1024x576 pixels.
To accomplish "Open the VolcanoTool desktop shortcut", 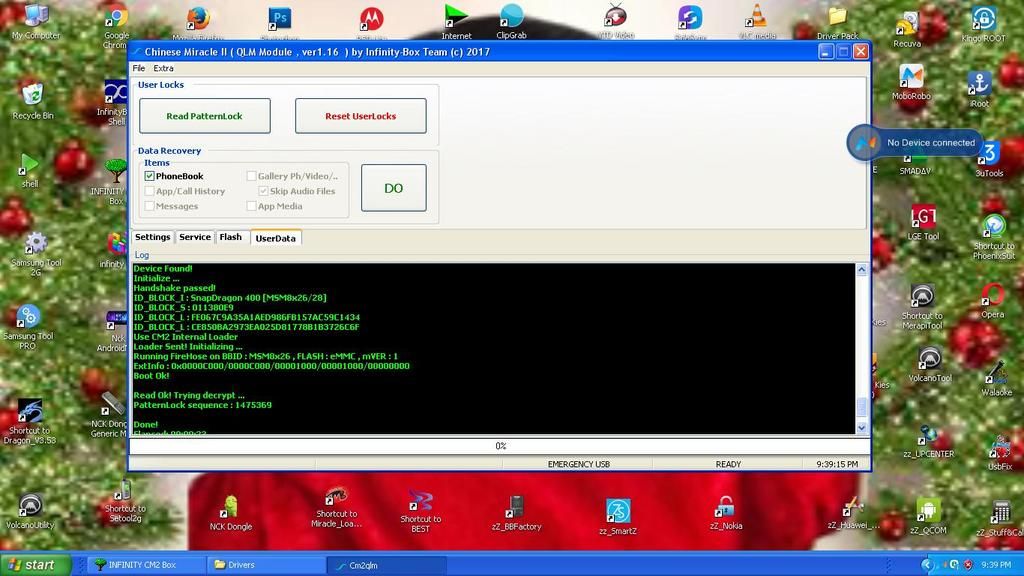I will coord(929,360).
